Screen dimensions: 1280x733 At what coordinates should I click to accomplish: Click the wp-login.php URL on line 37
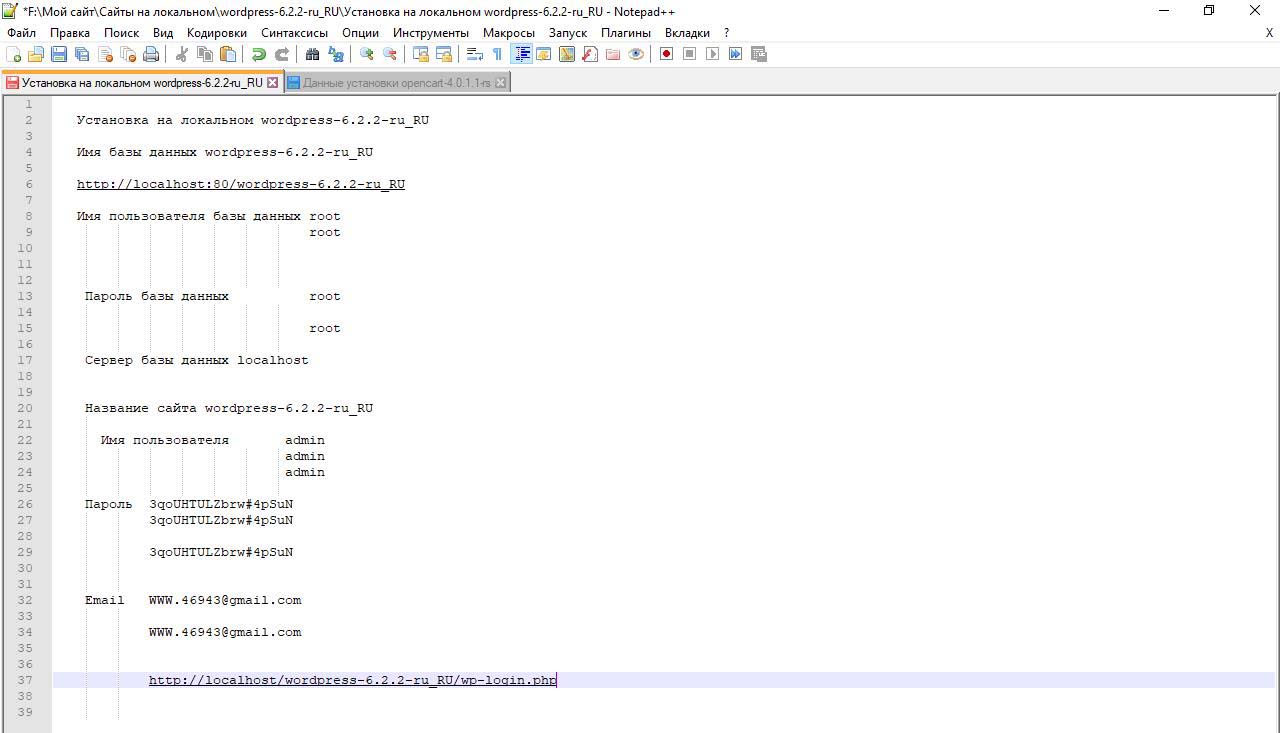pos(352,680)
